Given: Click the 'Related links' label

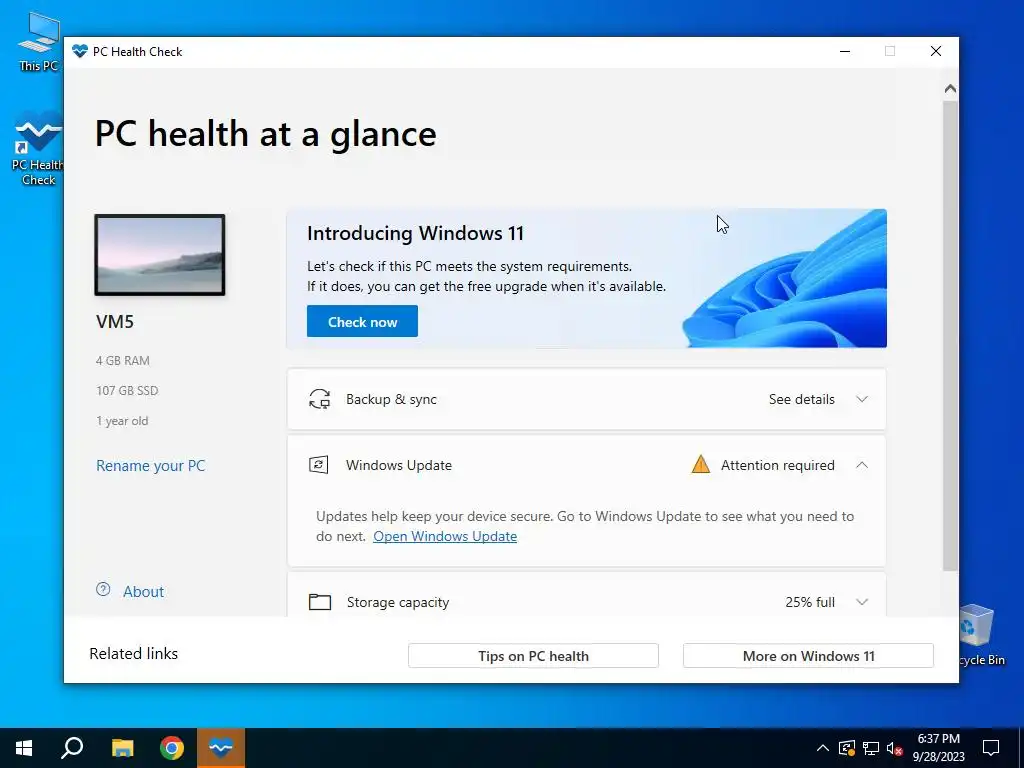Looking at the screenshot, I should coord(133,654).
